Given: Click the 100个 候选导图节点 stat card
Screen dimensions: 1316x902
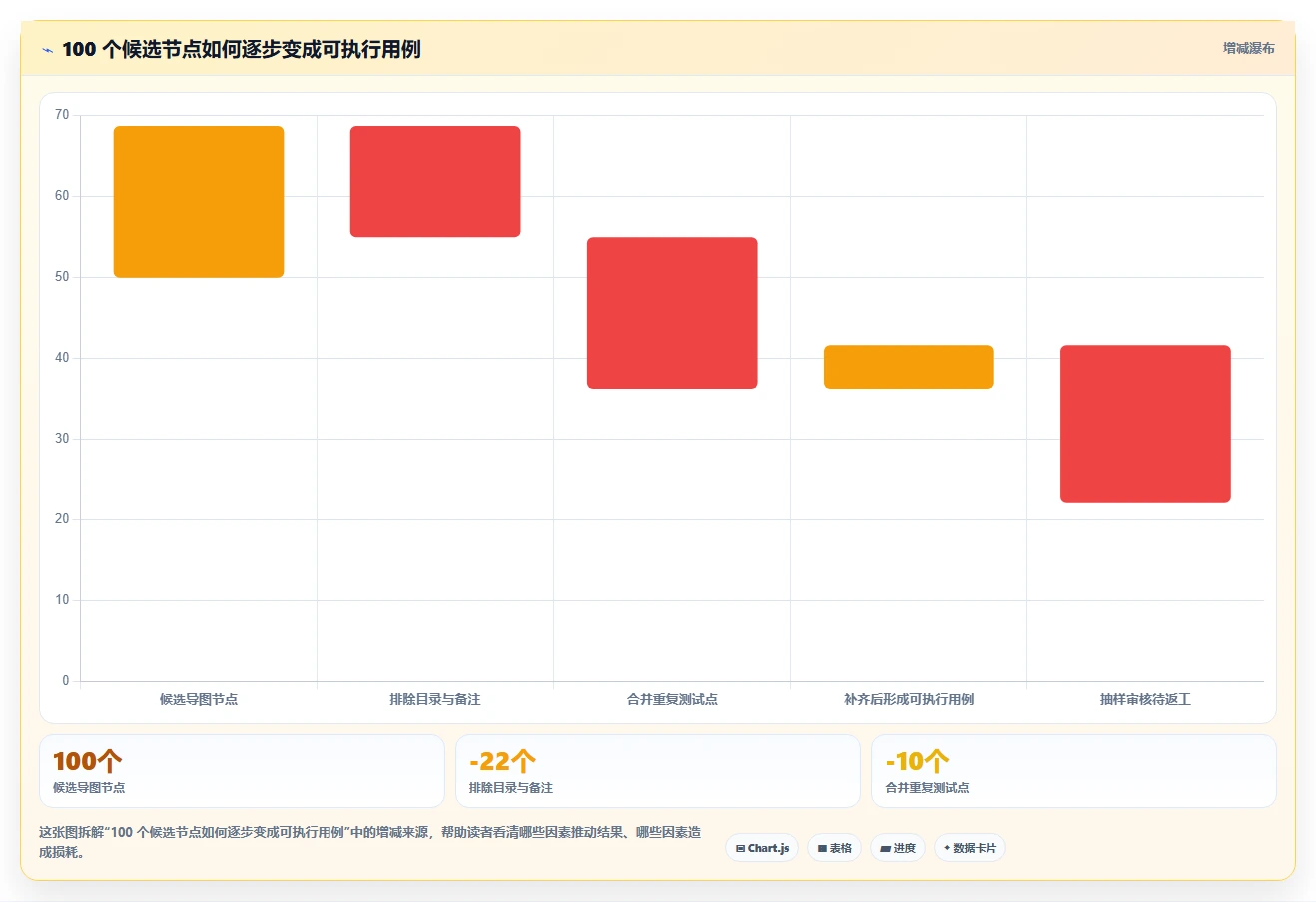Looking at the screenshot, I should pos(242,771).
